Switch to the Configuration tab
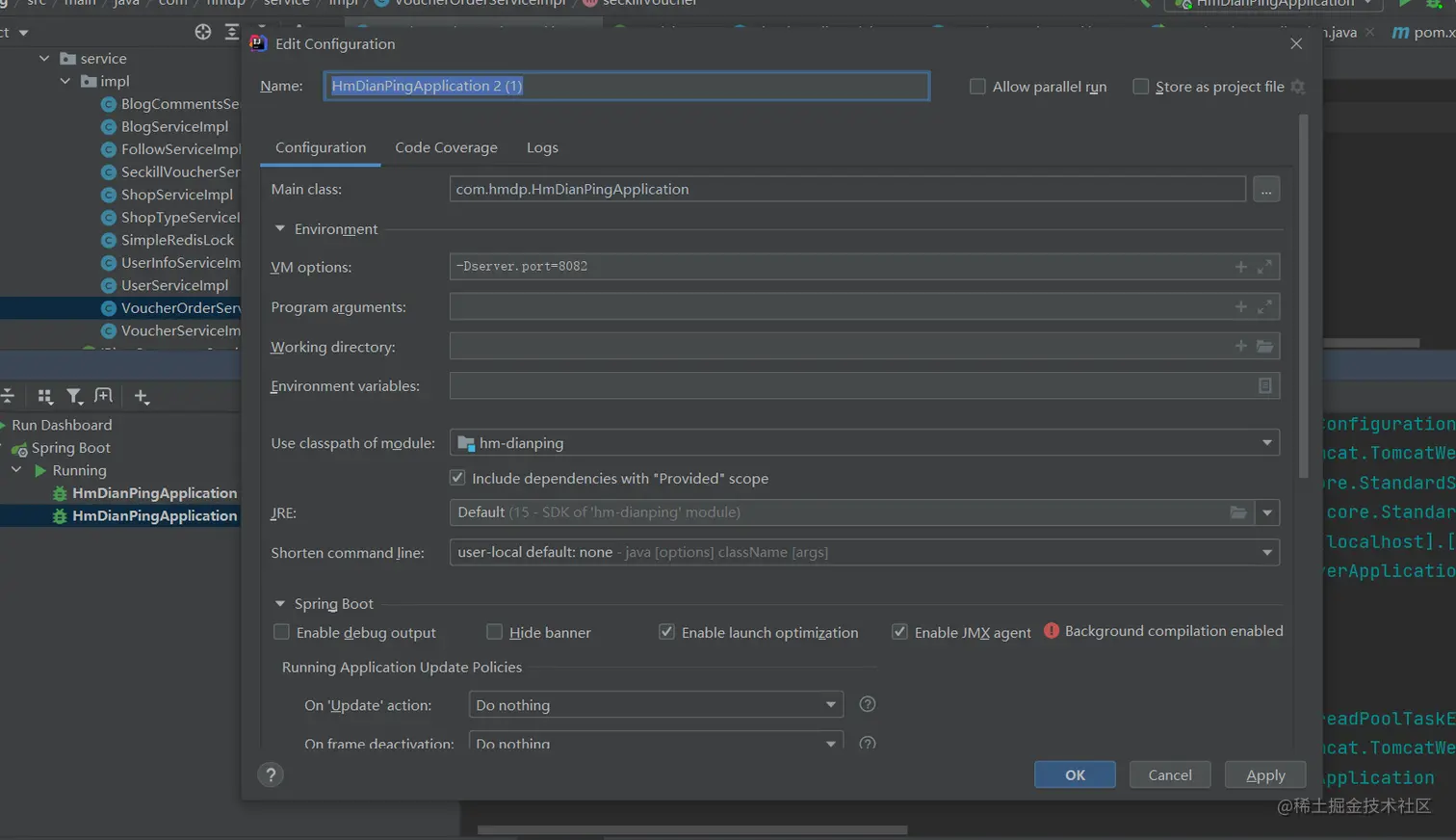Viewport: 1456px width, 840px height. (x=321, y=147)
